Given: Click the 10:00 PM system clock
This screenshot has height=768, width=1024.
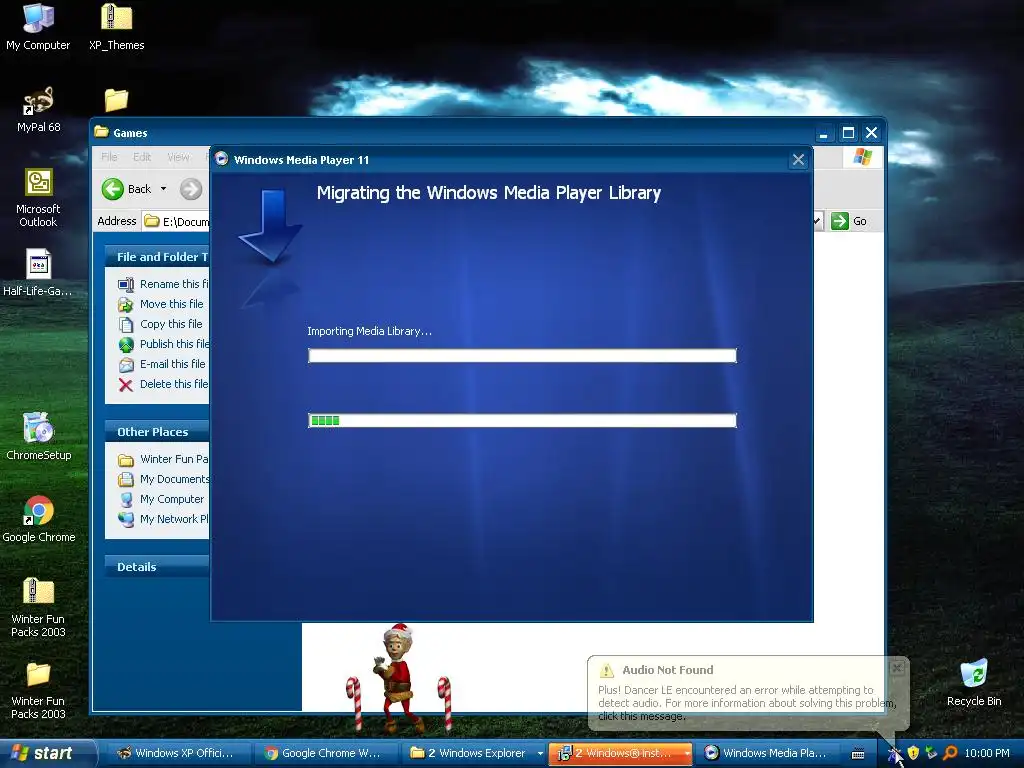Looking at the screenshot, I should point(987,753).
